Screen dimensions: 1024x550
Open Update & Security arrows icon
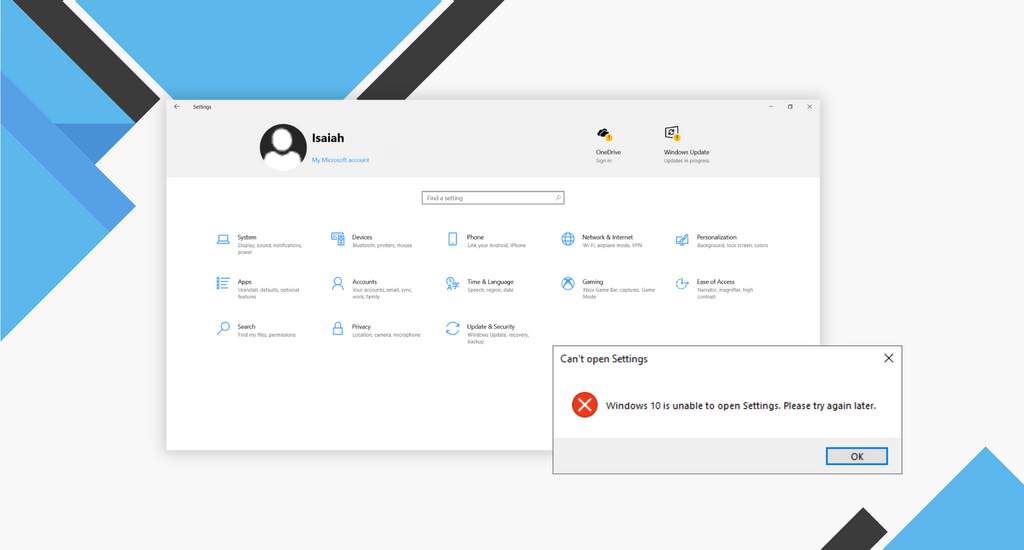pyautogui.click(x=453, y=328)
